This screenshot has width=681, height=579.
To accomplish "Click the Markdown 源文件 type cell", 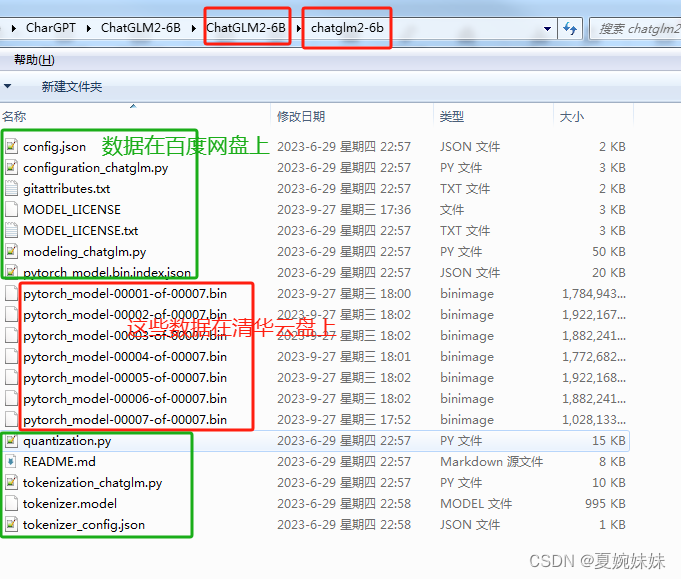I will point(492,461).
